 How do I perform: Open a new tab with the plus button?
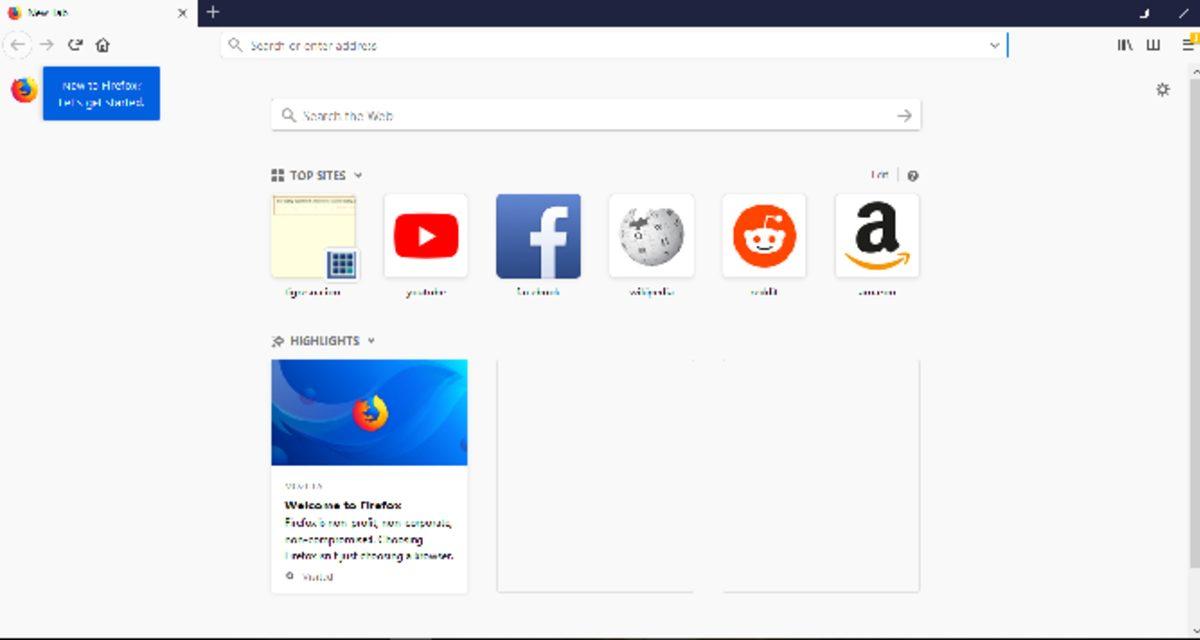click(213, 14)
